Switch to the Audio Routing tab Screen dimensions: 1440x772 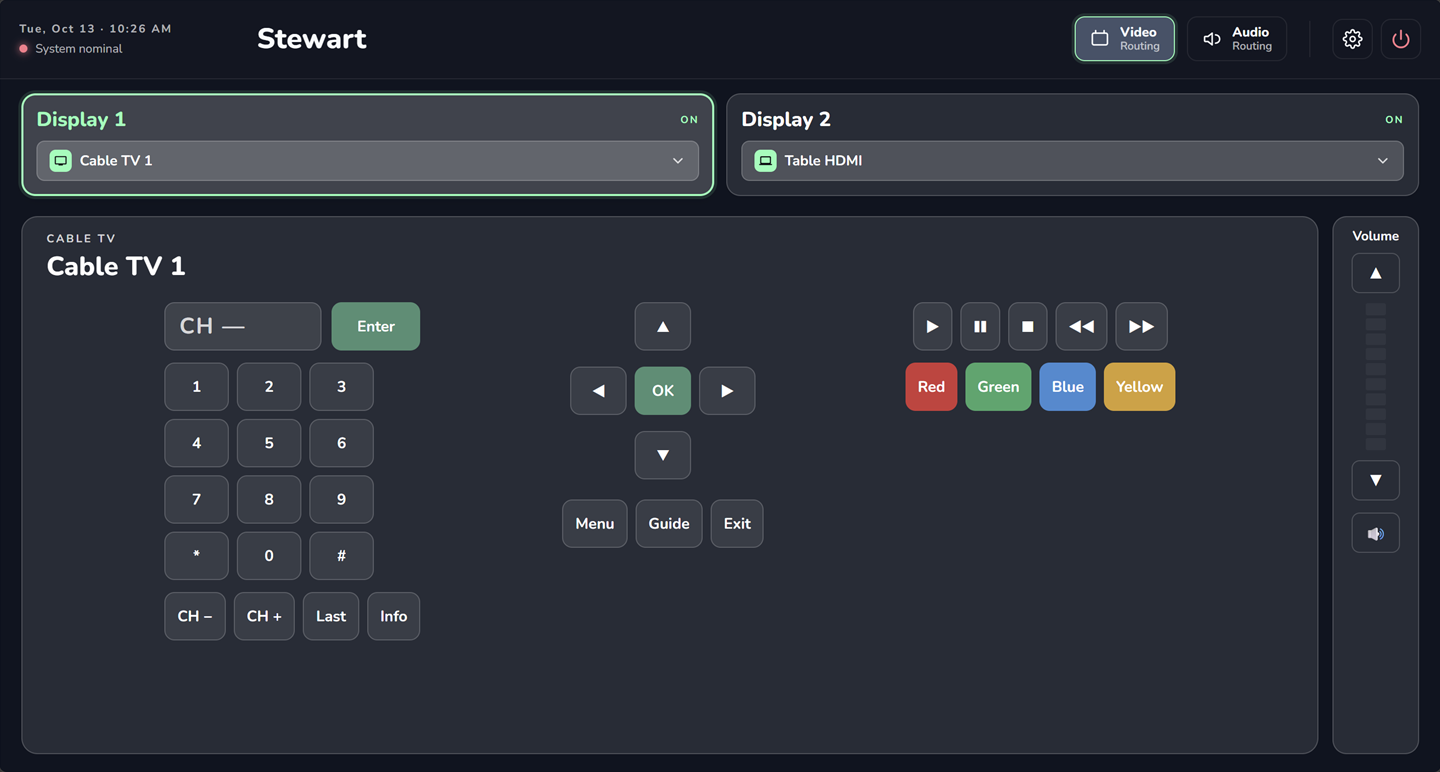pyautogui.click(x=1237, y=39)
